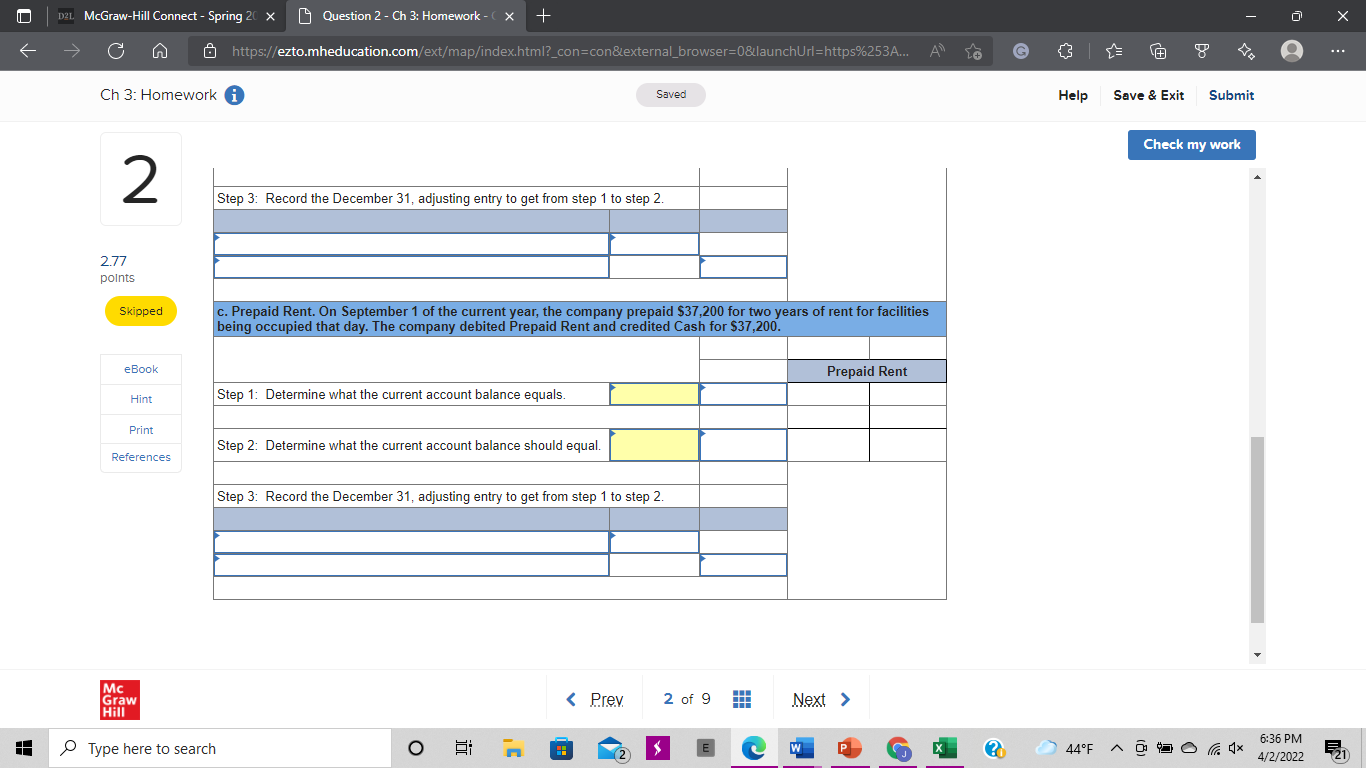Go back with the browser back arrow
The image size is (1366, 768).
(27, 51)
